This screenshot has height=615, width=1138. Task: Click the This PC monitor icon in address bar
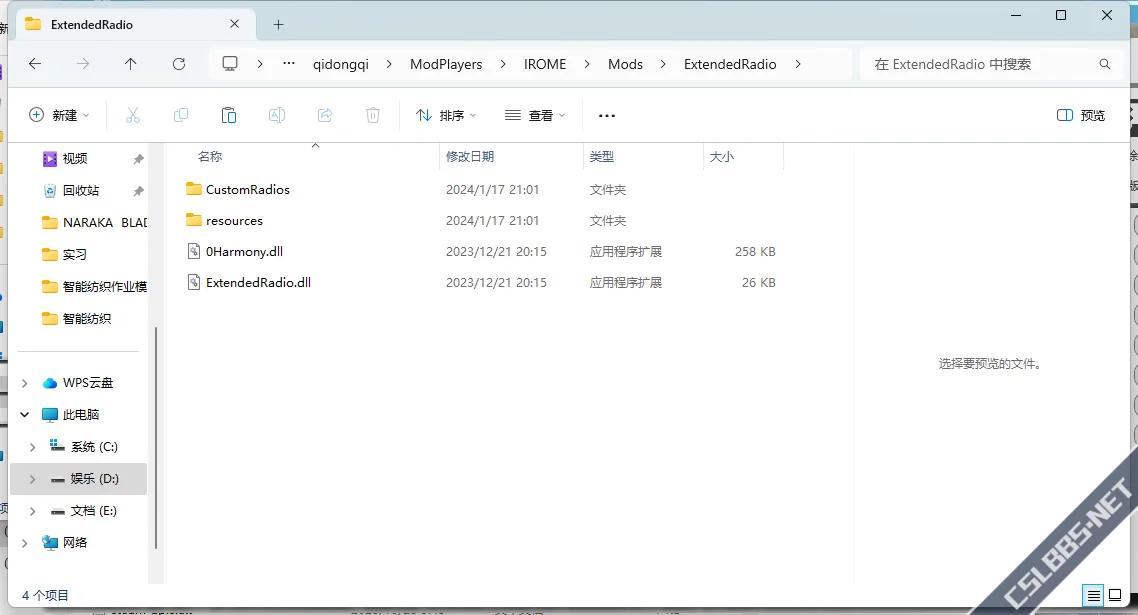coord(230,64)
